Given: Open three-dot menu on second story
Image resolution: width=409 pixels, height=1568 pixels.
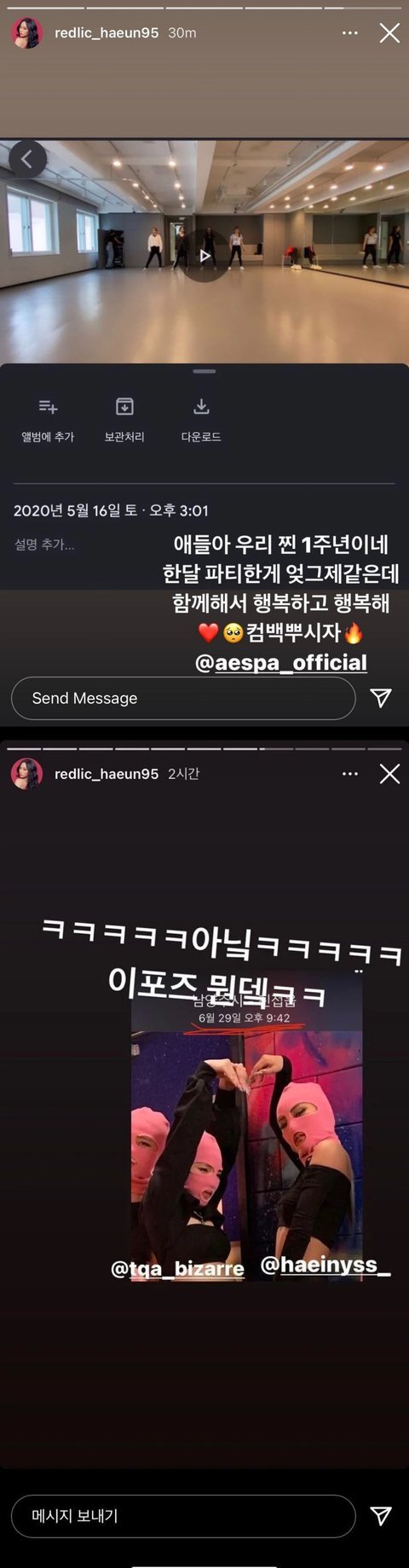Looking at the screenshot, I should click(x=349, y=774).
